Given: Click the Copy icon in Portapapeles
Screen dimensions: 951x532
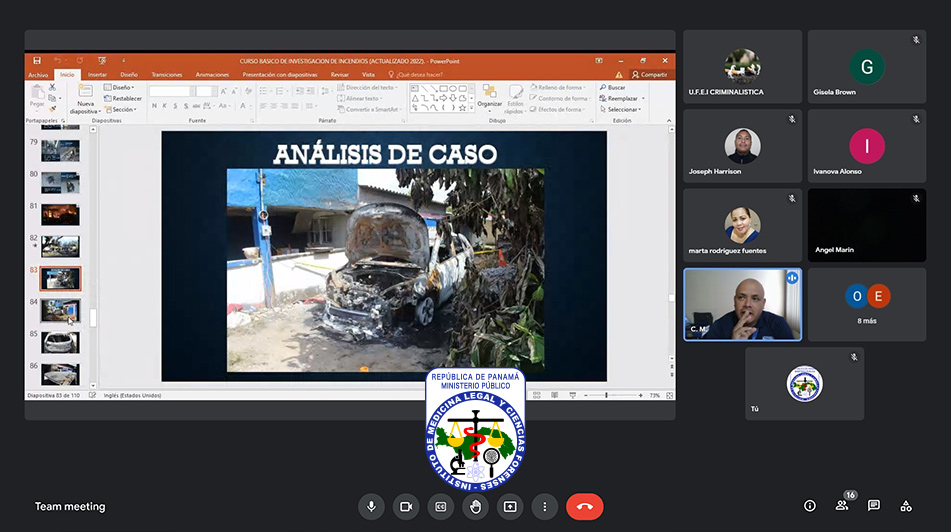Looking at the screenshot, I should (52, 98).
